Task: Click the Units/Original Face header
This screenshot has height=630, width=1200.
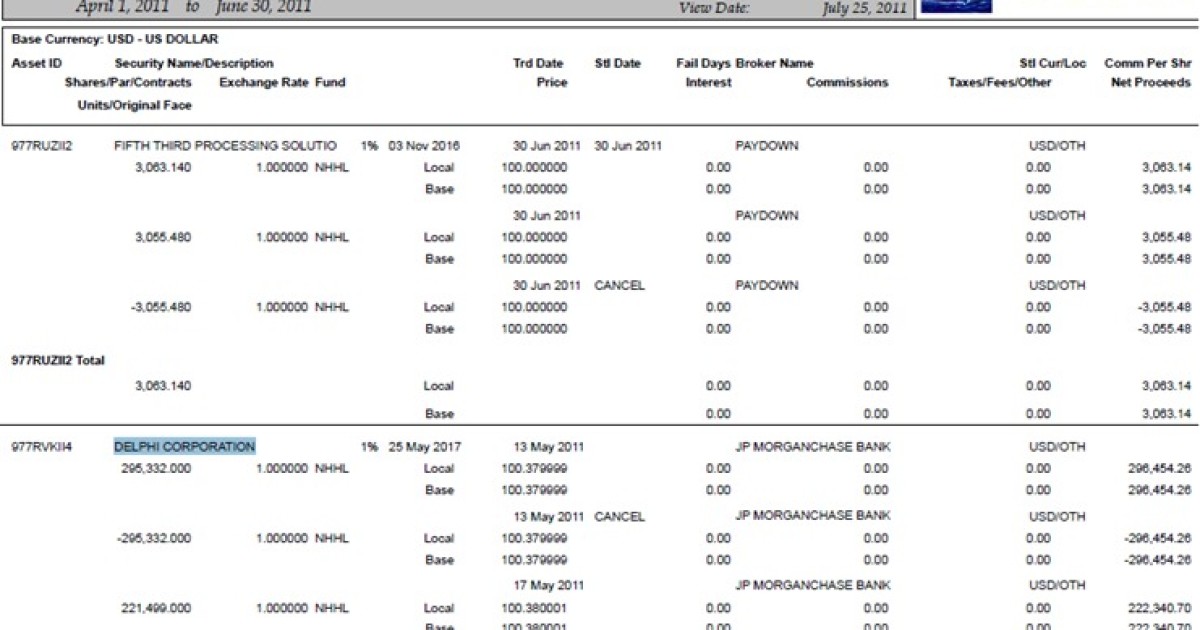Action: point(135,105)
